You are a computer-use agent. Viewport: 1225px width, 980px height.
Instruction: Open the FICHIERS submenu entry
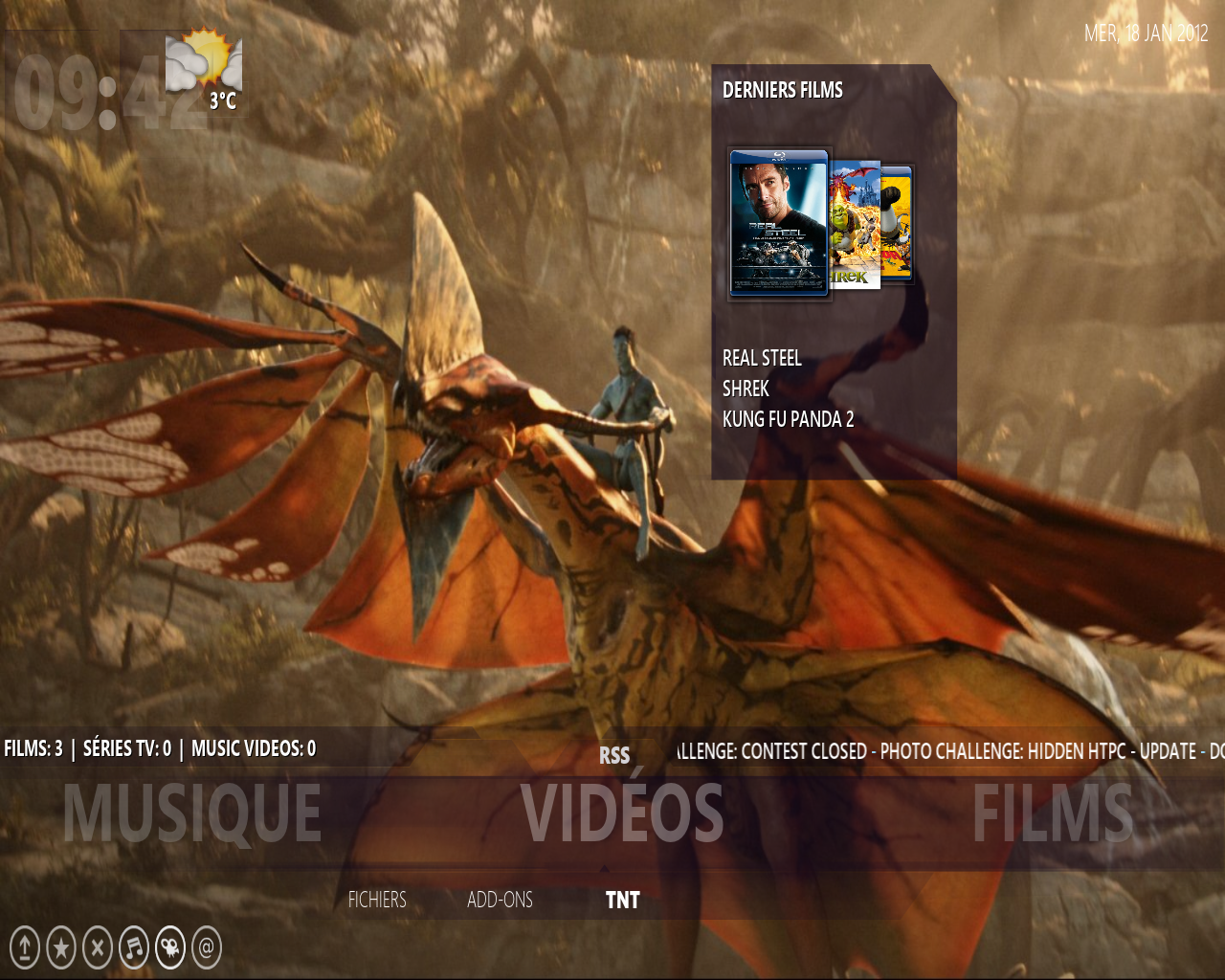[377, 900]
